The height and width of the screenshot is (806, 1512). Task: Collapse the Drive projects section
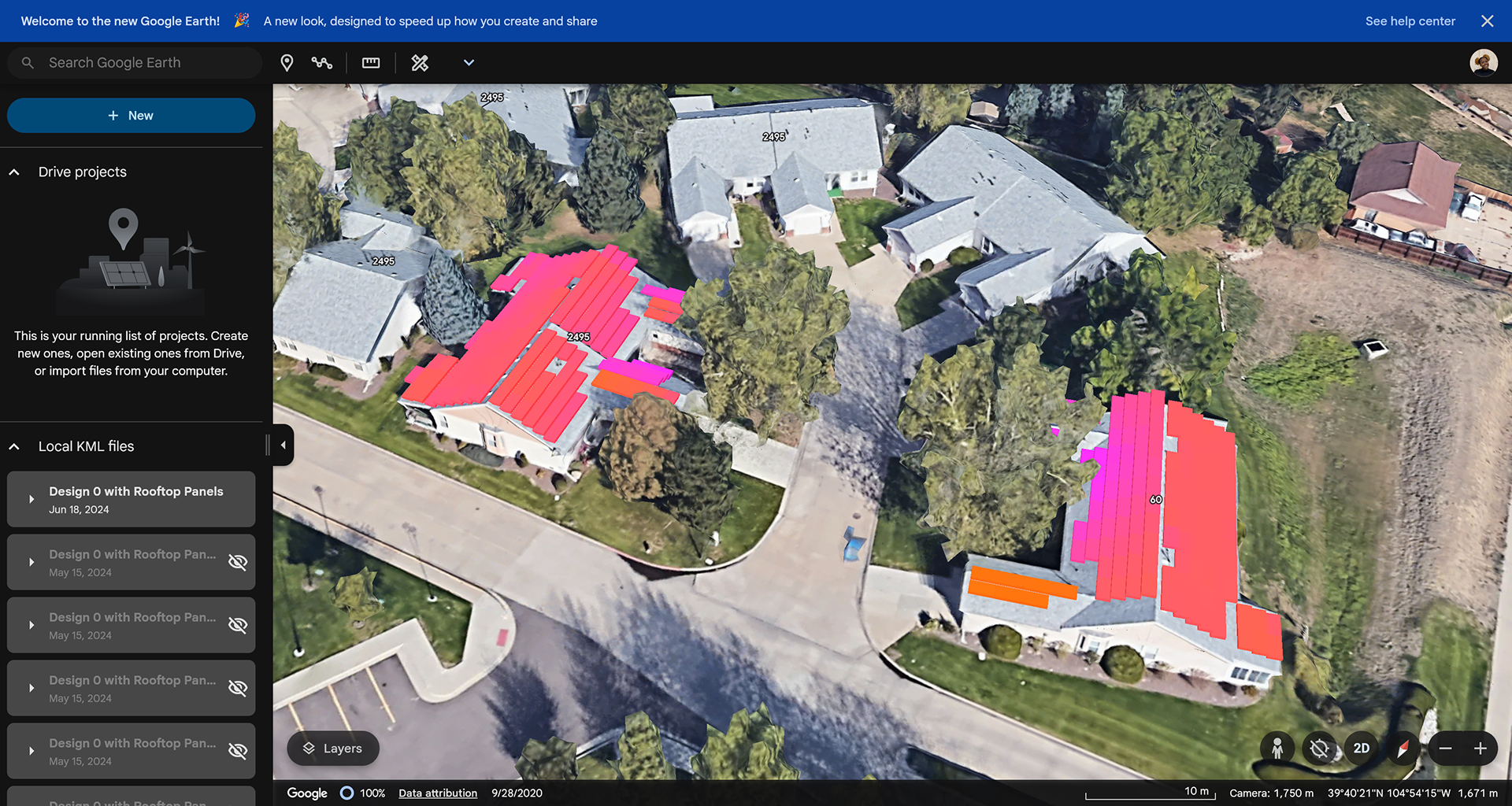click(14, 172)
